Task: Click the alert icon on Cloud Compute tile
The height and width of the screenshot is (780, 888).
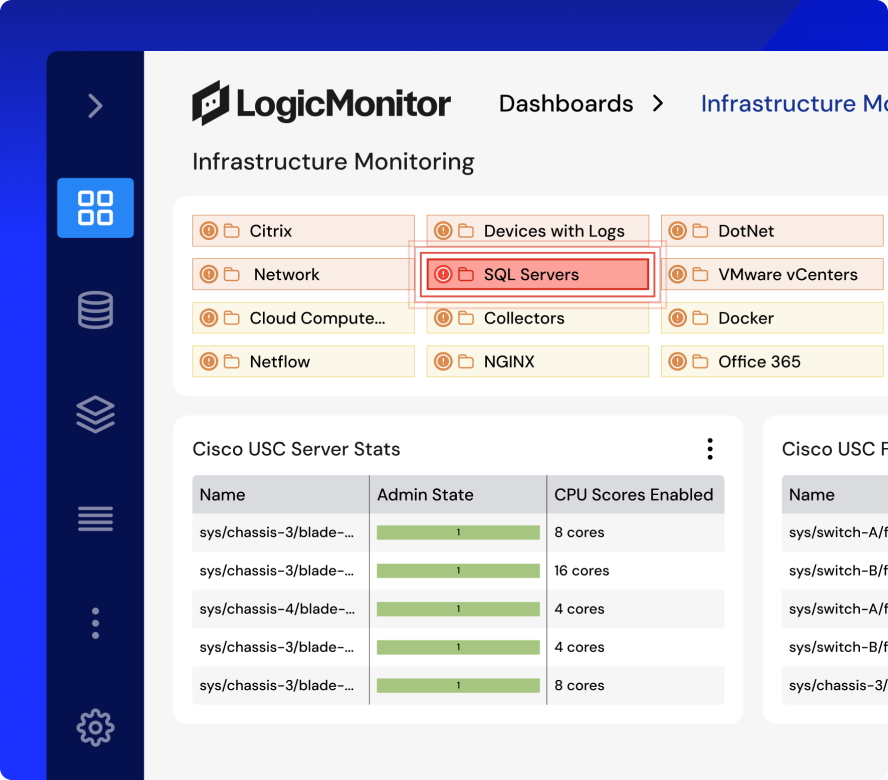Action: (209, 318)
